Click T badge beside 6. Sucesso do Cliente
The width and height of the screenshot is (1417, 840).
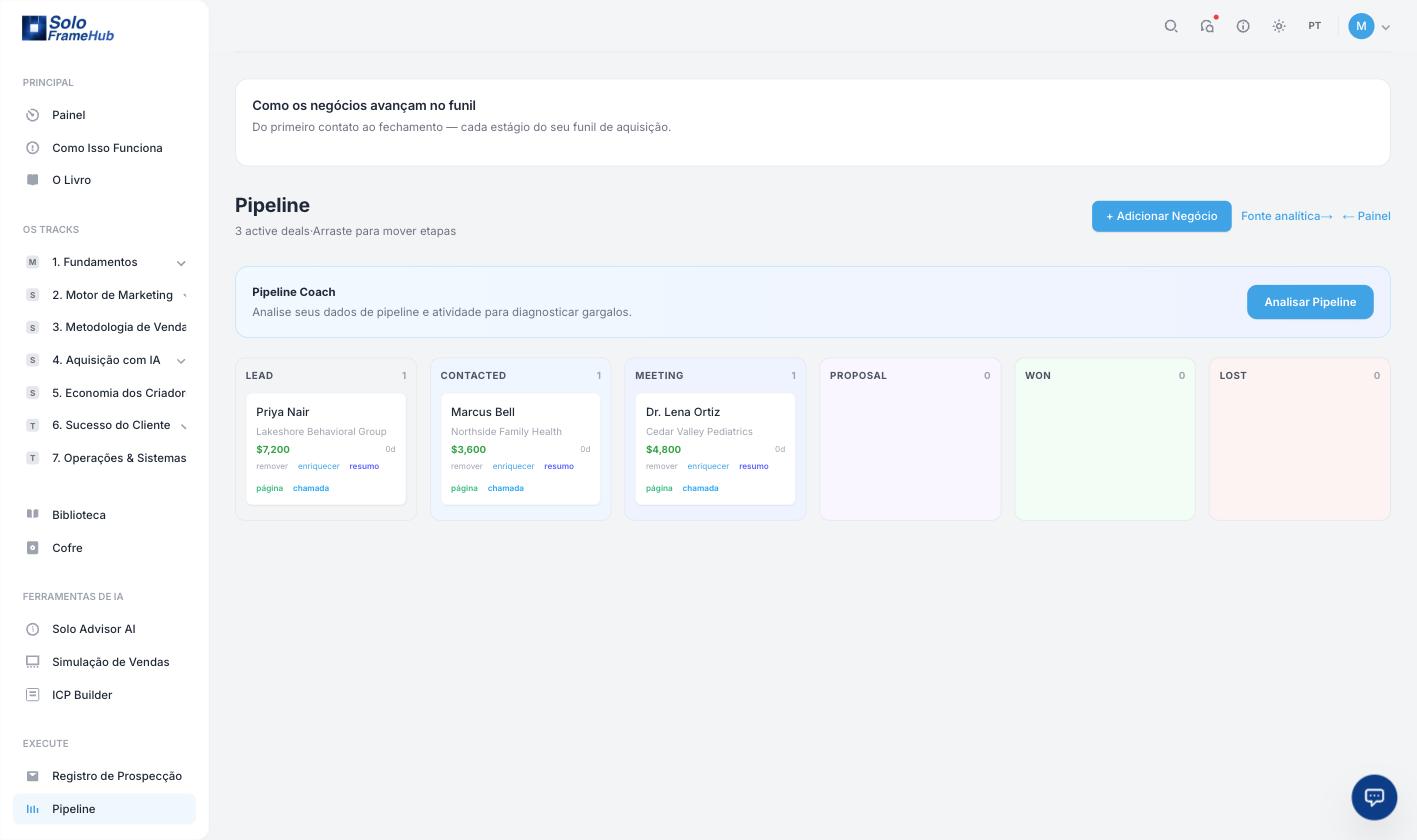32,425
